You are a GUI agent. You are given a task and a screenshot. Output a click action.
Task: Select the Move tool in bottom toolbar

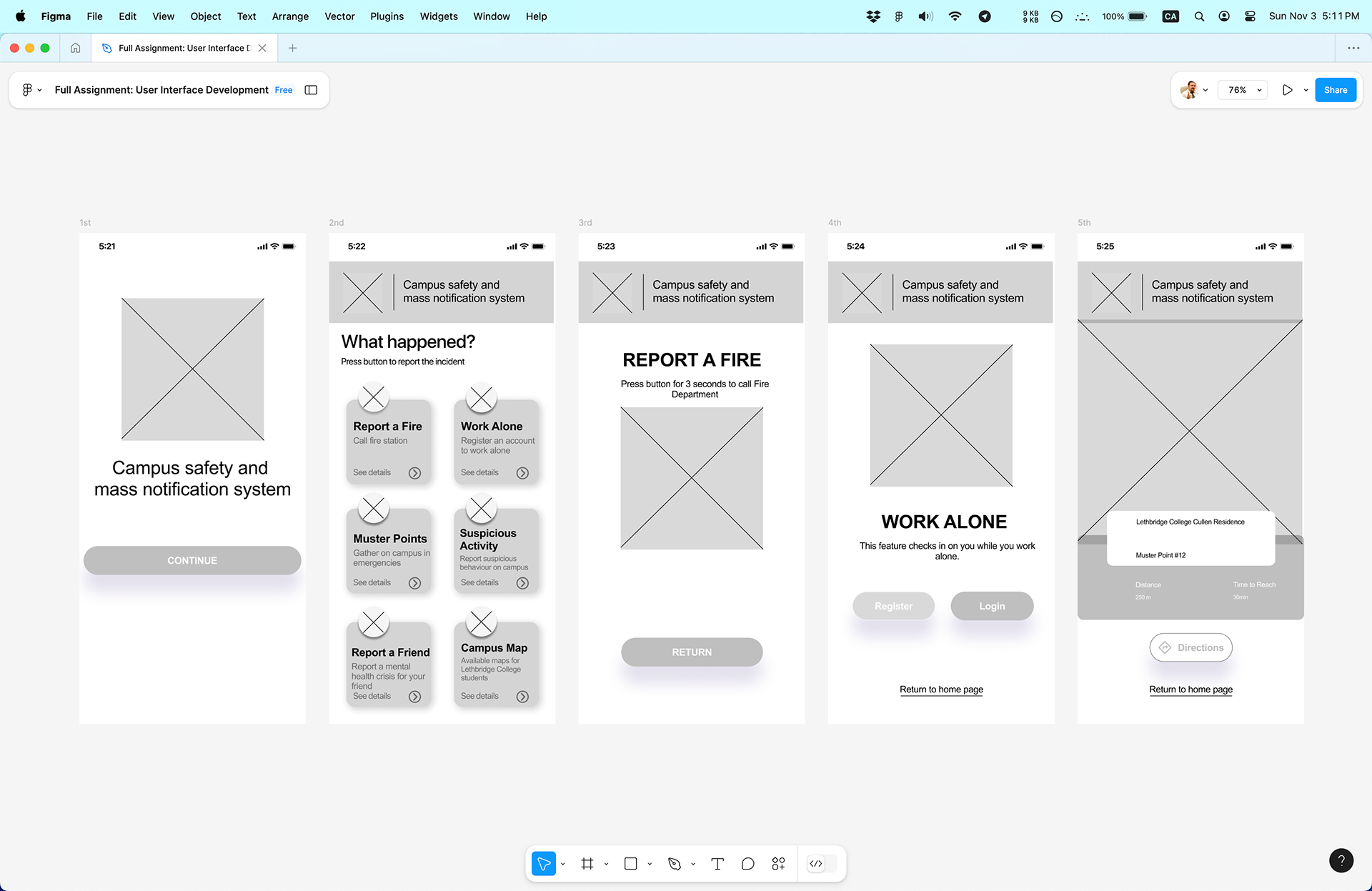point(543,864)
